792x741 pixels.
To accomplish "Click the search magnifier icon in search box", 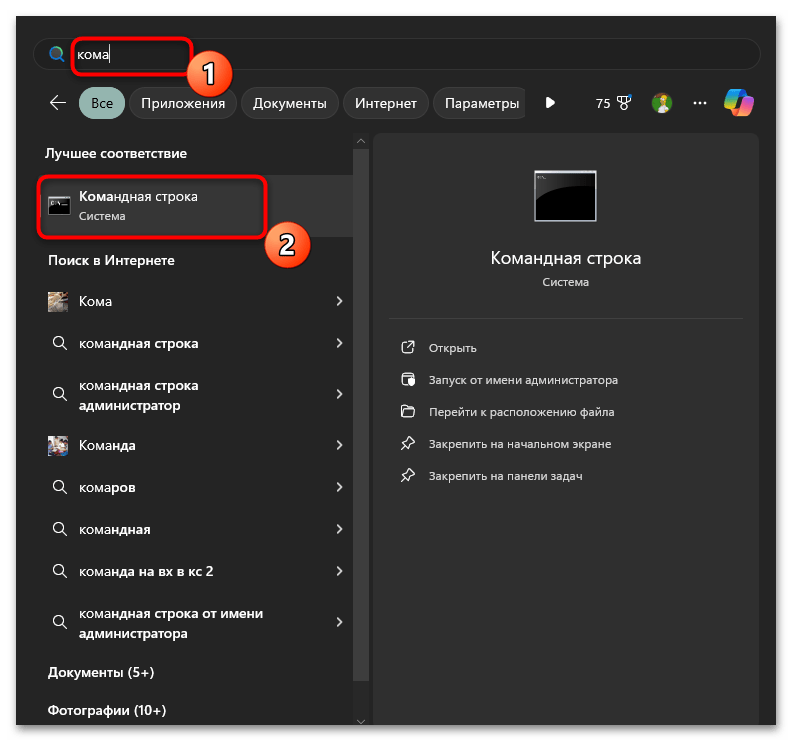I will click(57, 54).
